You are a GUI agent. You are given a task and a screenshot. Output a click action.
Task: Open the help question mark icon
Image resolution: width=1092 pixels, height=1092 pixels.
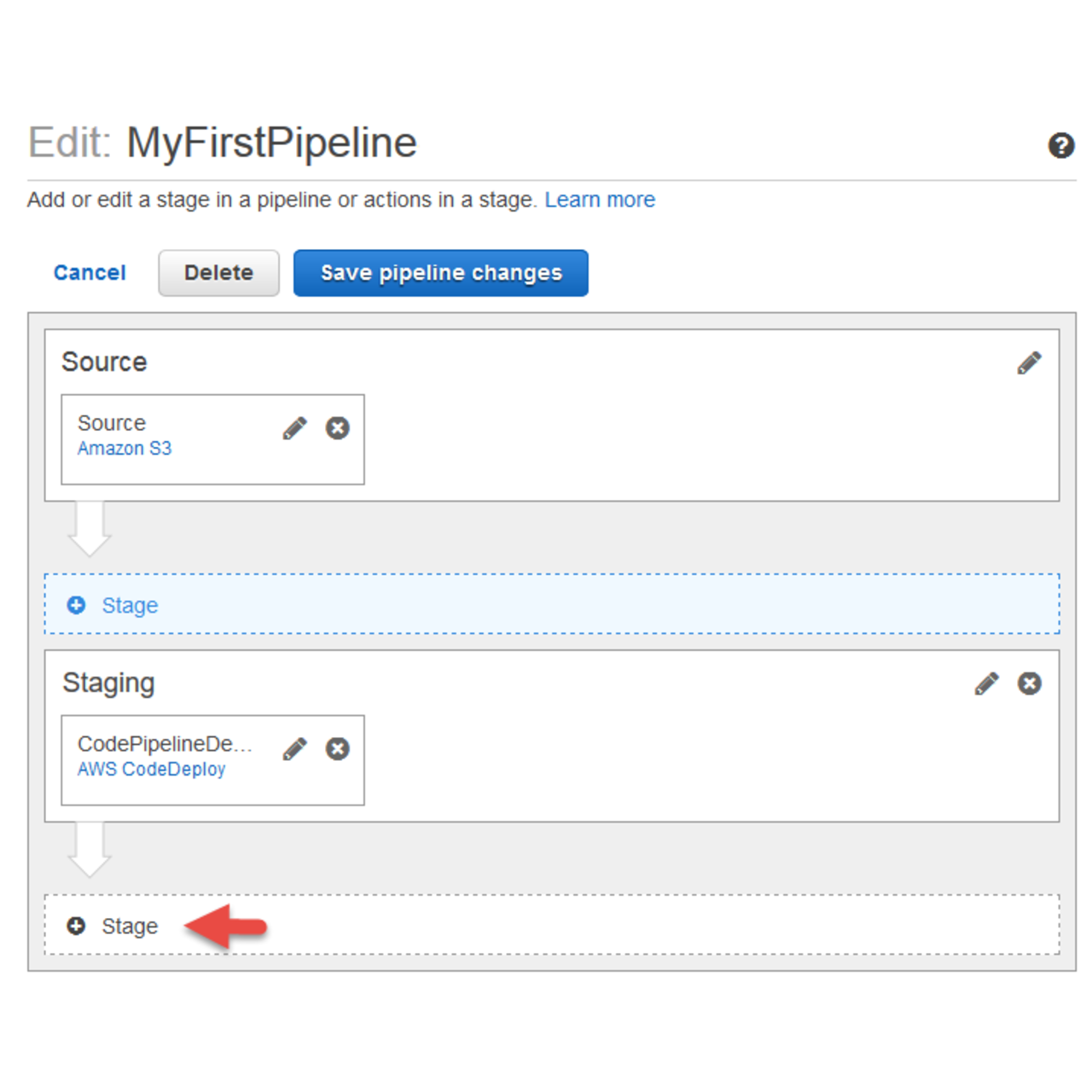click(1060, 146)
